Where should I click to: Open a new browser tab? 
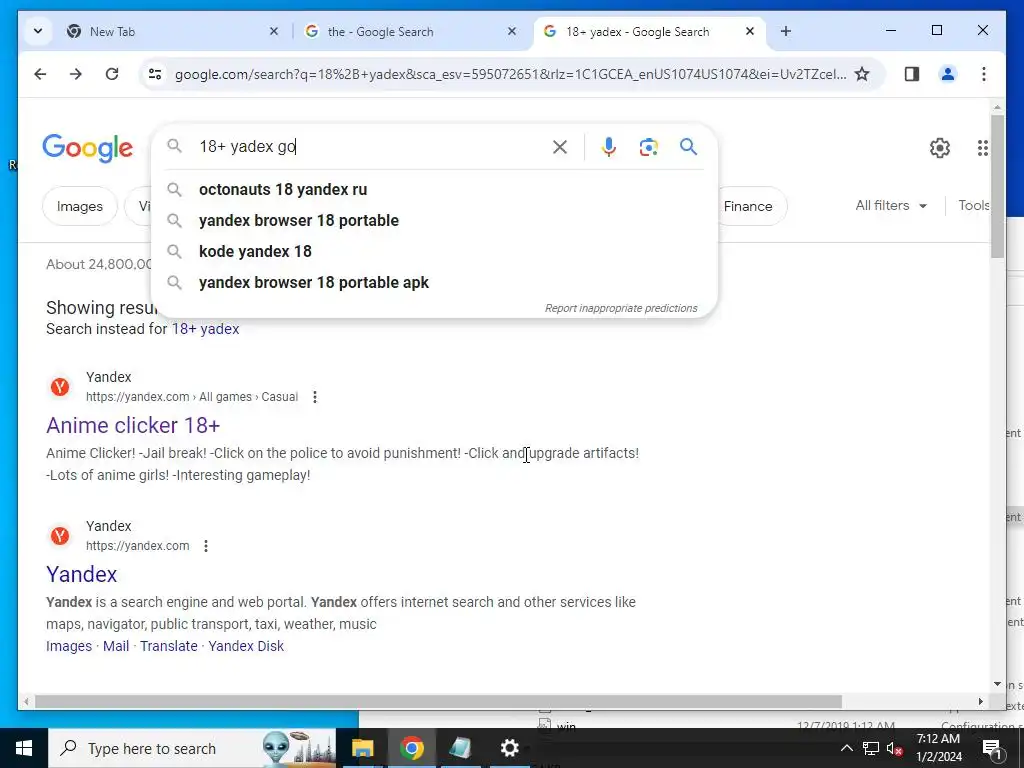point(786,31)
